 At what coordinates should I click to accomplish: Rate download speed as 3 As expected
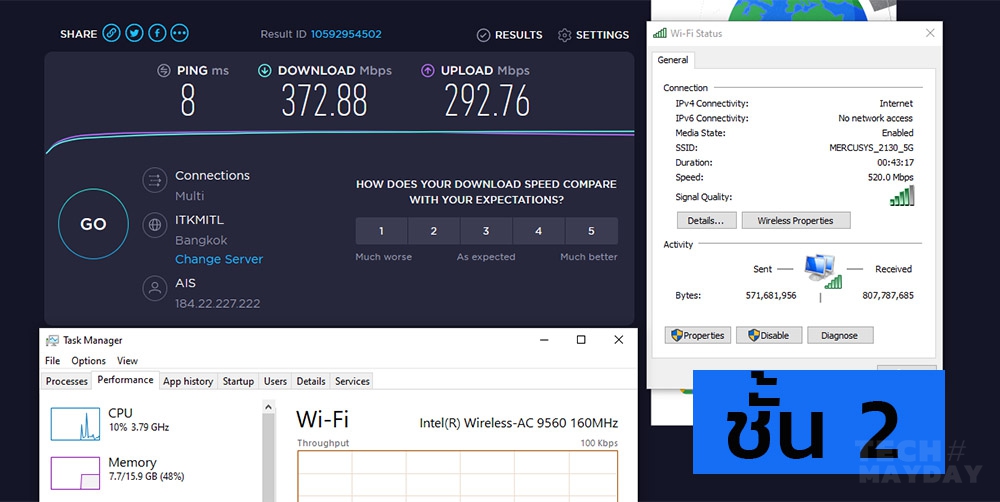[486, 231]
